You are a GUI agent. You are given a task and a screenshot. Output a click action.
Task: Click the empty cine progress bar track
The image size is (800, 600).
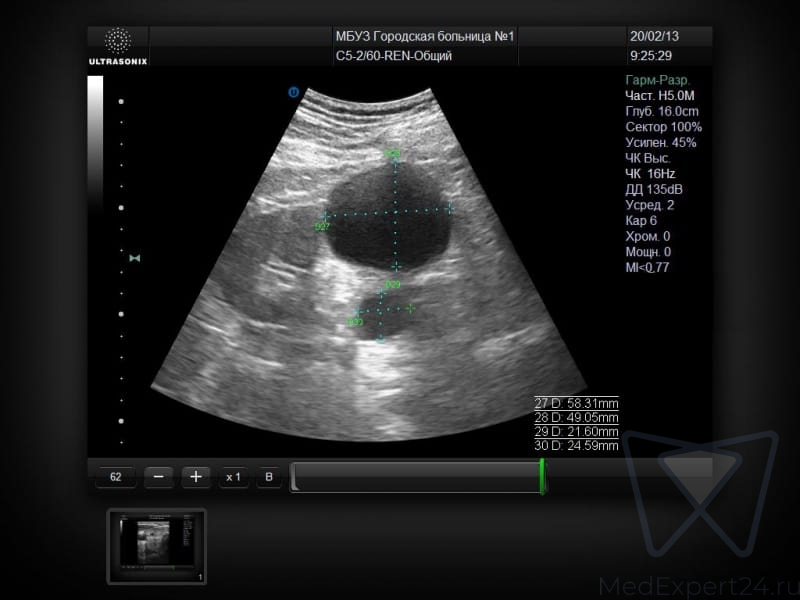coord(415,477)
